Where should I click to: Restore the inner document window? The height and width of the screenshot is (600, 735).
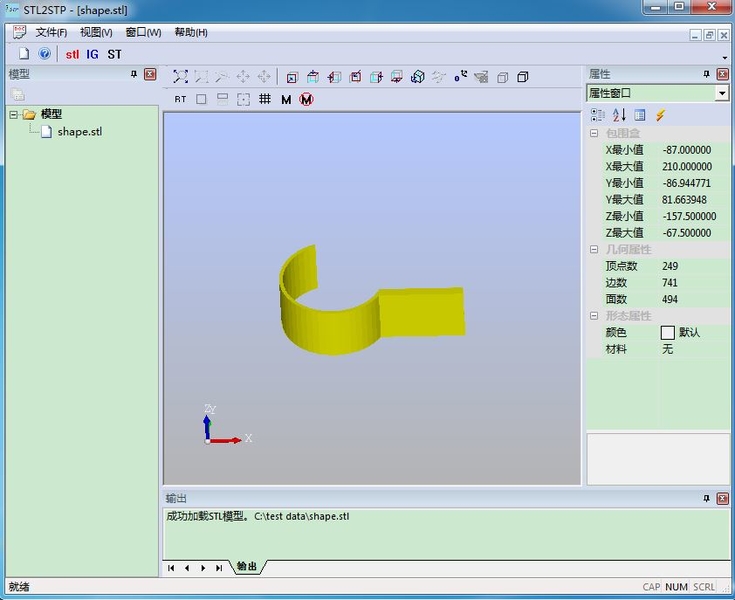coord(709,35)
